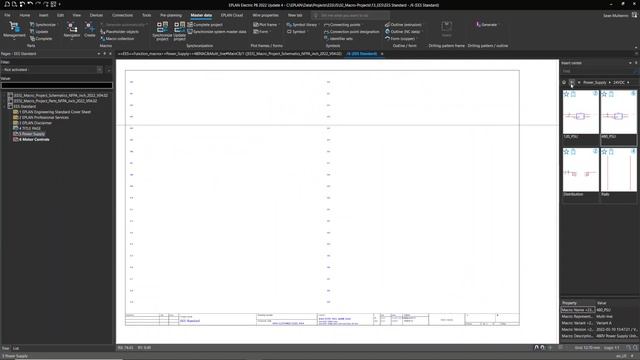Open Outline (NC data) dropdown
The image size is (640, 360).
click(403, 31)
